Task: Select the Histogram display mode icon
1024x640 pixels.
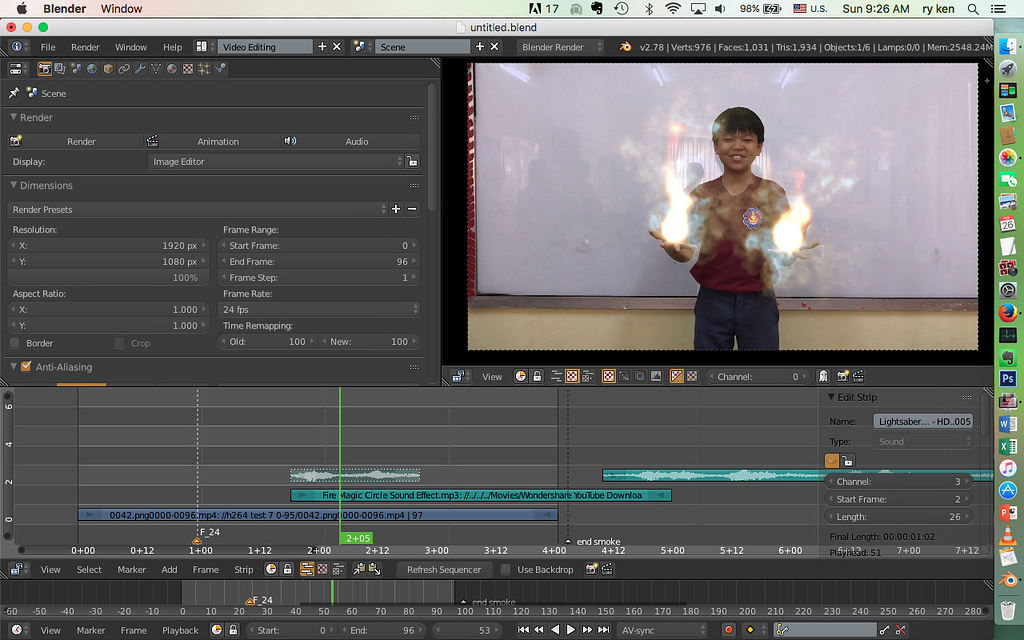Action: (656, 376)
